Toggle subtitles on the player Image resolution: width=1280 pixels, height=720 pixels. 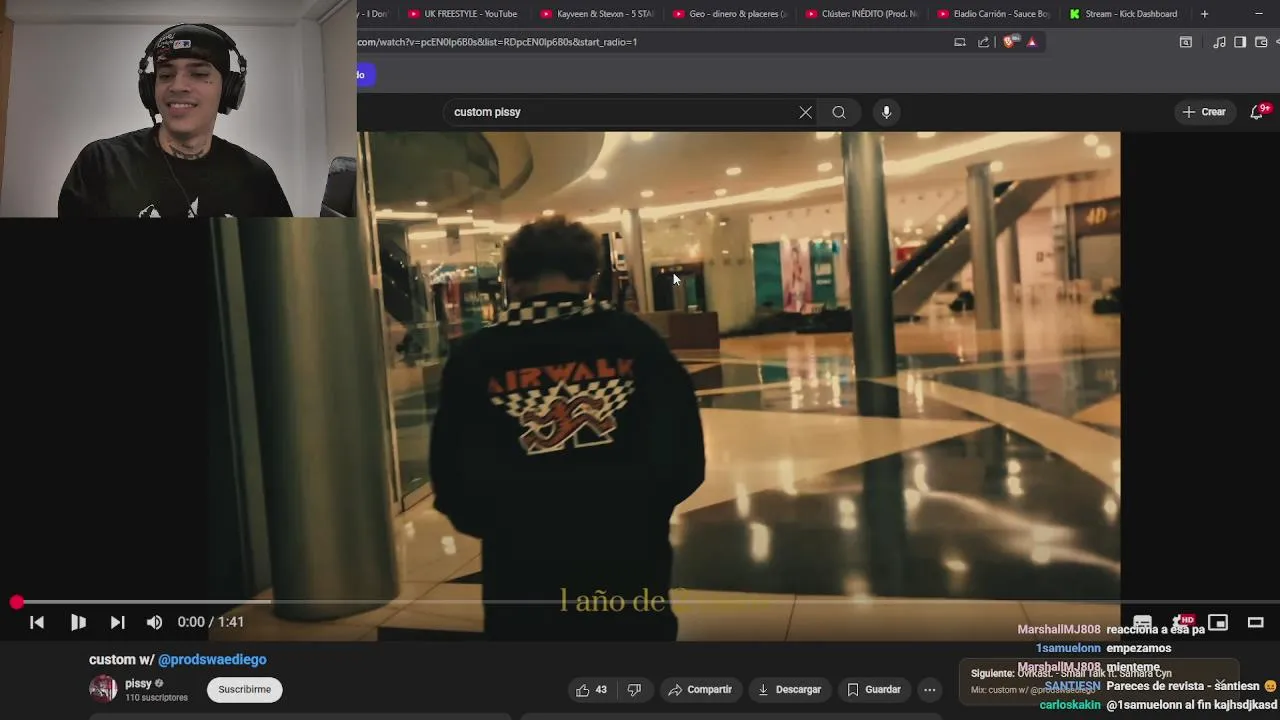pos(1143,622)
